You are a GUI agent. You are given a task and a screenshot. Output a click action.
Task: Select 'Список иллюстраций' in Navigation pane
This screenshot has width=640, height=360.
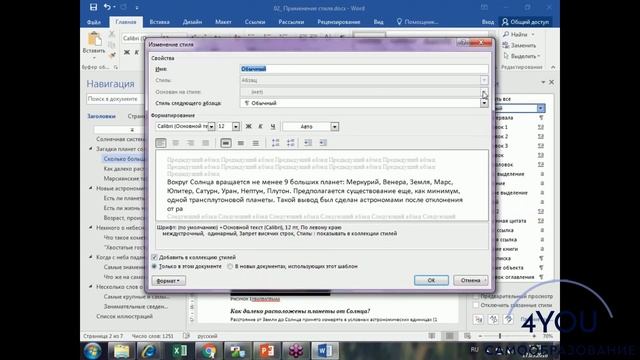(124, 316)
